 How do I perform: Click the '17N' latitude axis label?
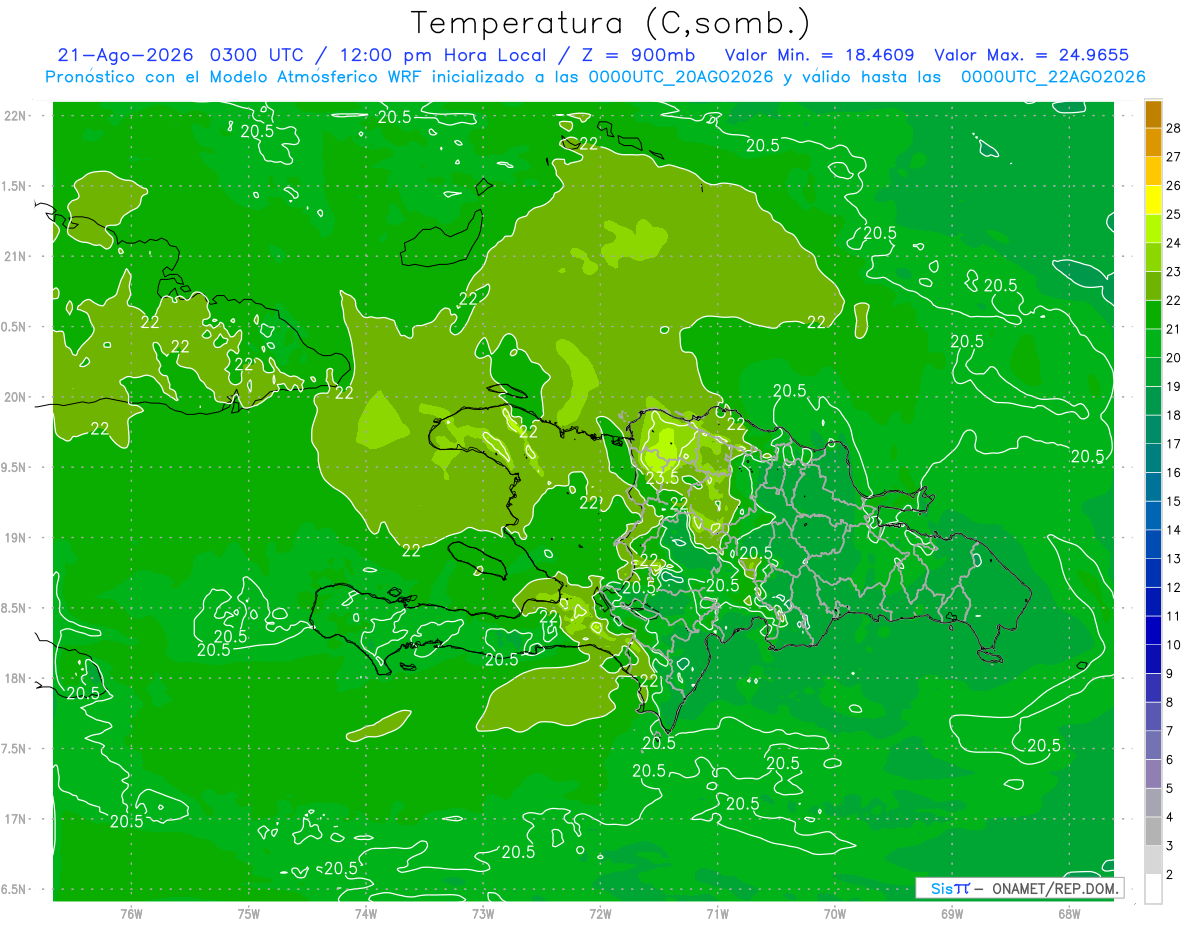tap(15, 819)
